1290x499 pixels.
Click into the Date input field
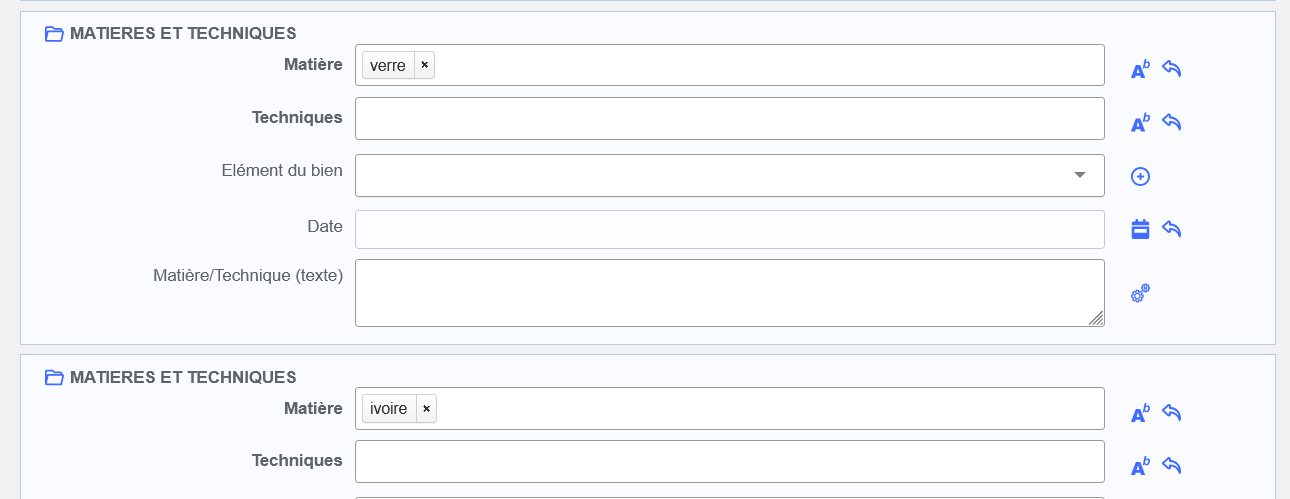729,229
